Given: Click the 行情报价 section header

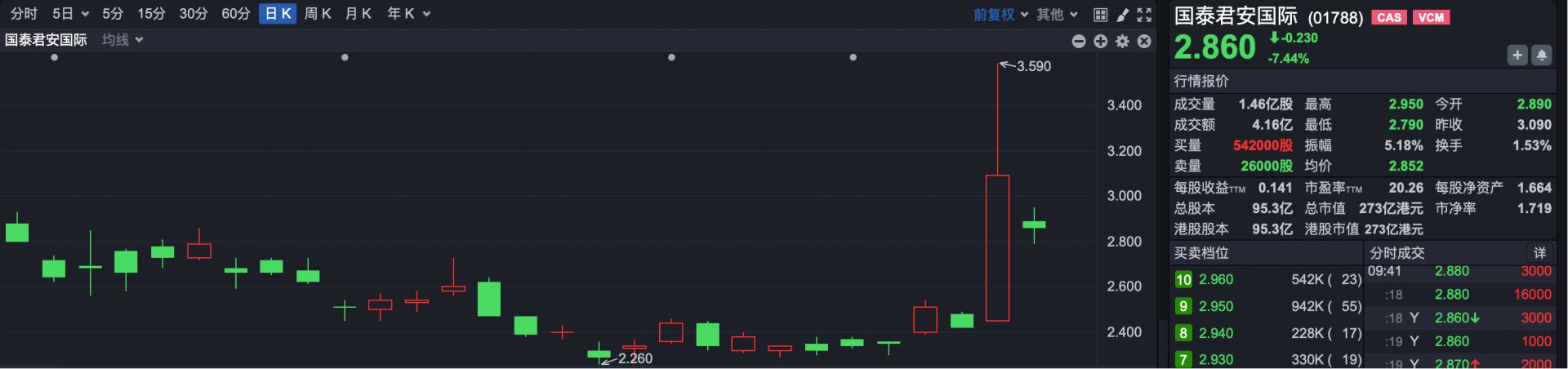Looking at the screenshot, I should (x=1201, y=81).
